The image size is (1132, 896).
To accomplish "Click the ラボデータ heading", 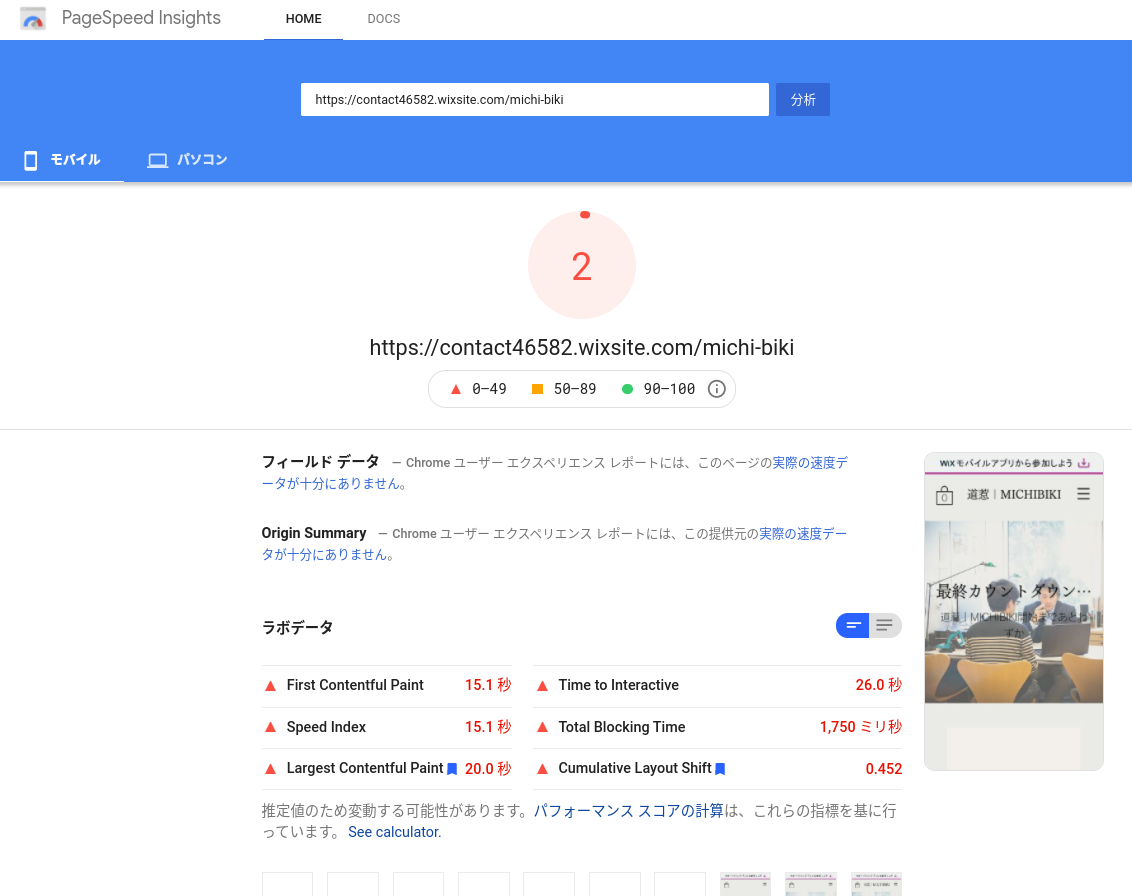I will tap(297, 627).
